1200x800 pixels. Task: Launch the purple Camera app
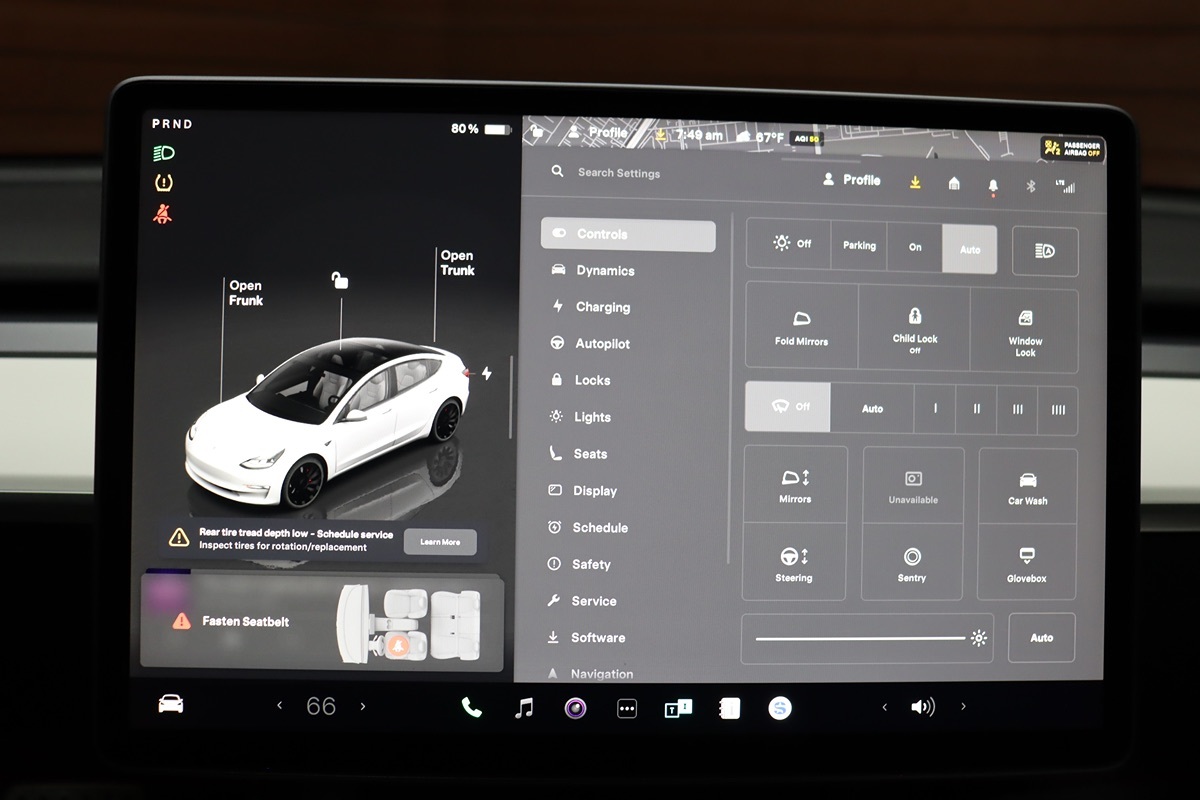pyautogui.click(x=575, y=708)
